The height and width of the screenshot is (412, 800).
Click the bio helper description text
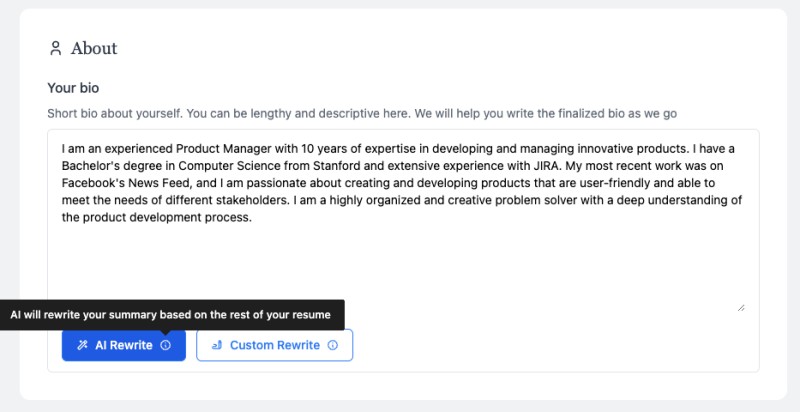pos(362,113)
